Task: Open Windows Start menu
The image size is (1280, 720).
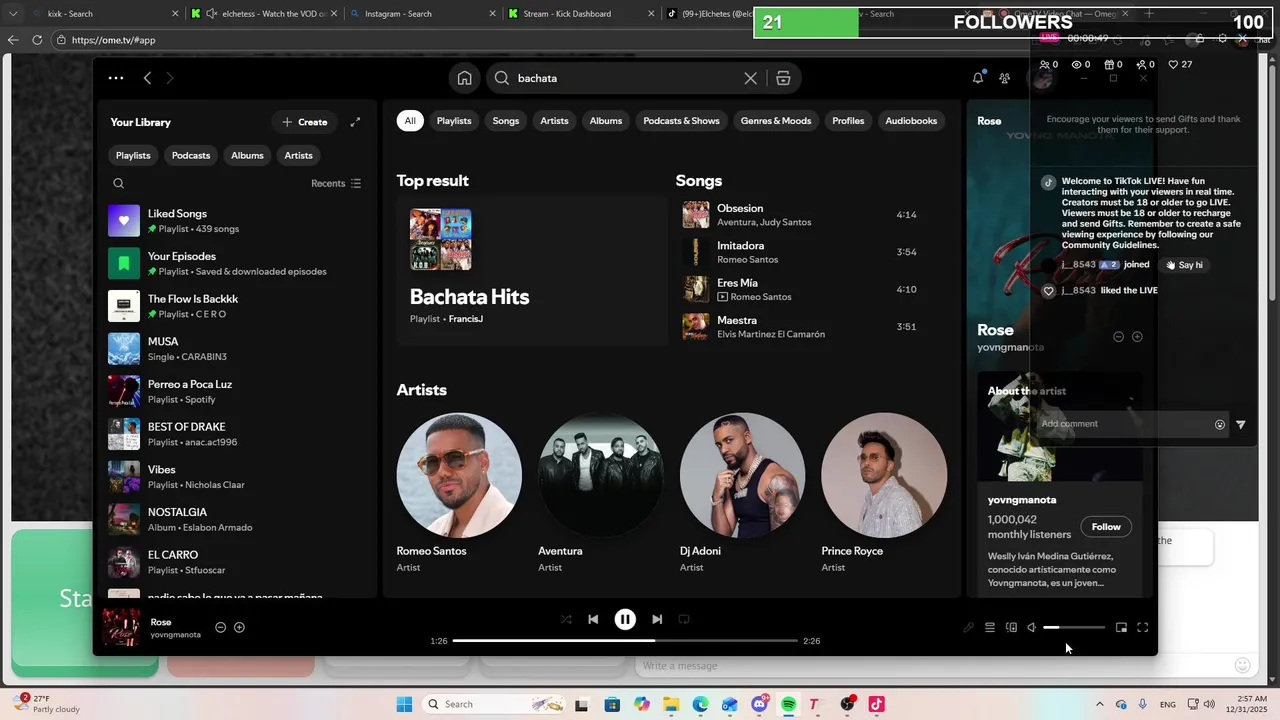Action: pos(404,704)
